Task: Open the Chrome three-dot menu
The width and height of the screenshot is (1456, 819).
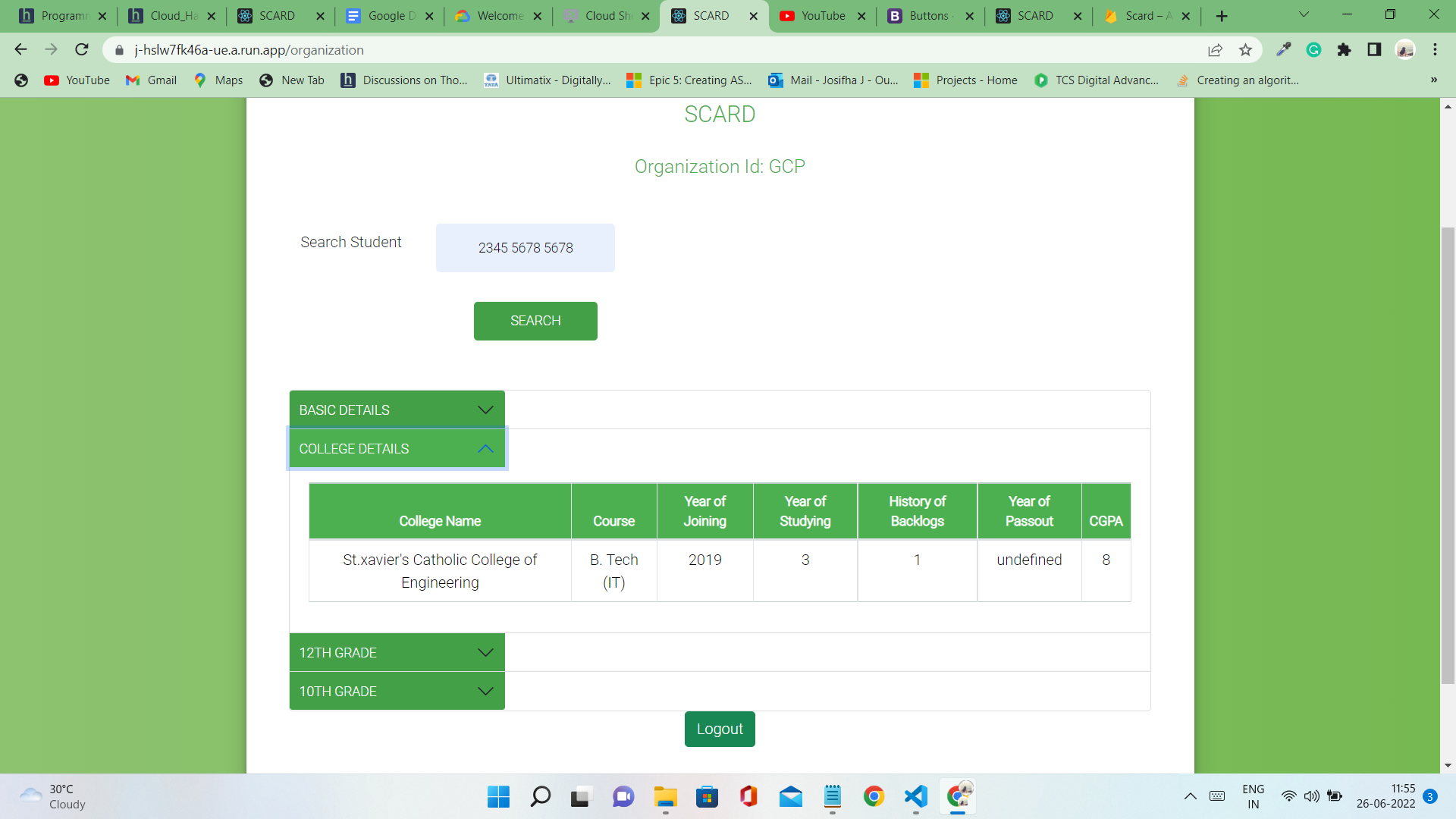Action: tap(1435, 50)
